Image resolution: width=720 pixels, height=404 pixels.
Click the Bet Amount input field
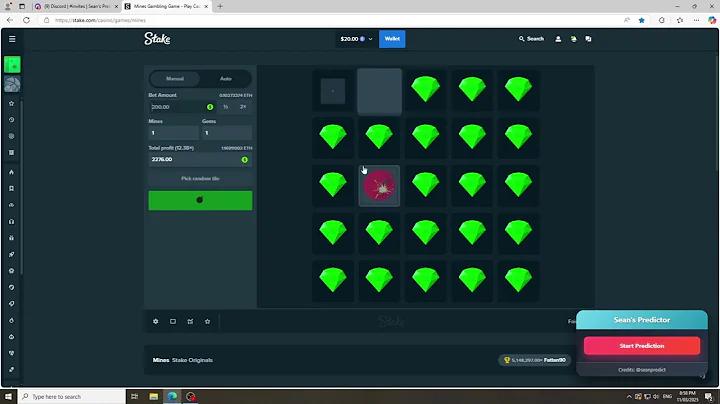coord(182,107)
